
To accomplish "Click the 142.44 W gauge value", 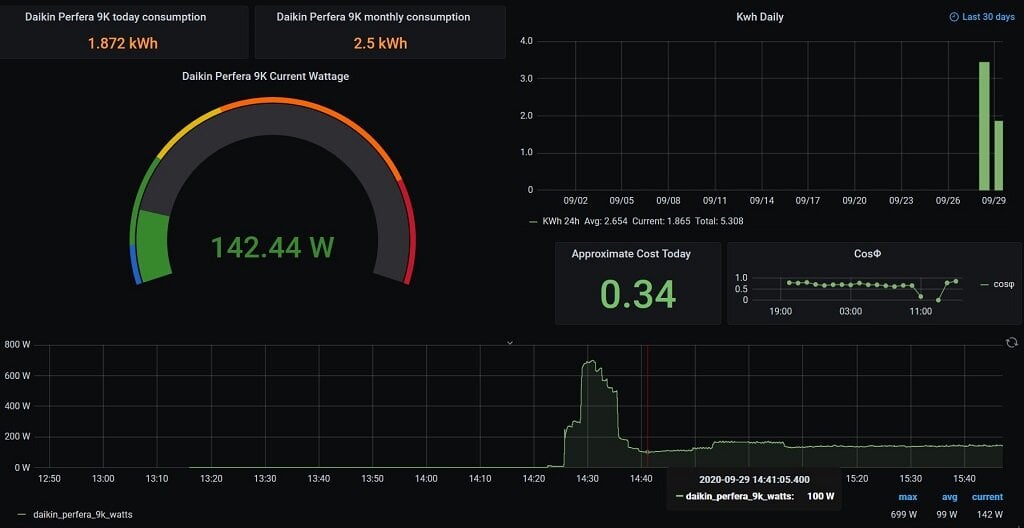I will tap(272, 248).
